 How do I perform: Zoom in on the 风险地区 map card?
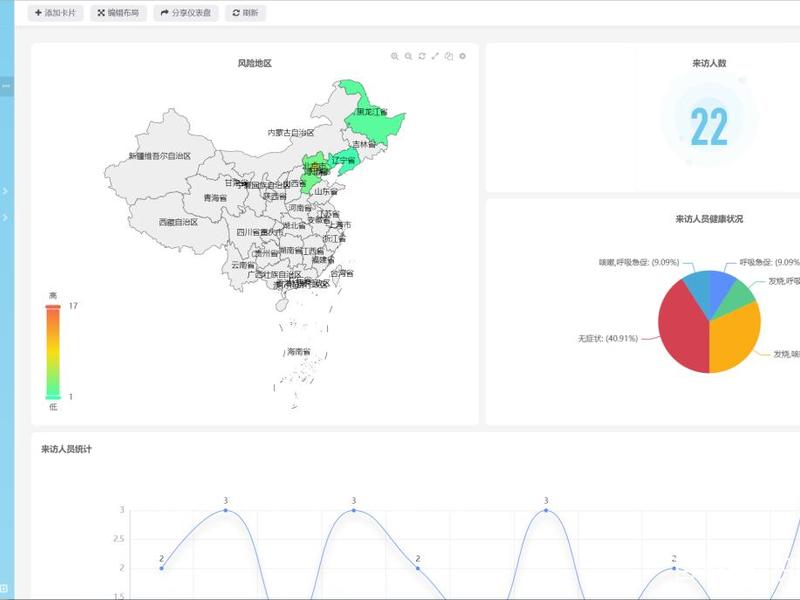[394, 56]
